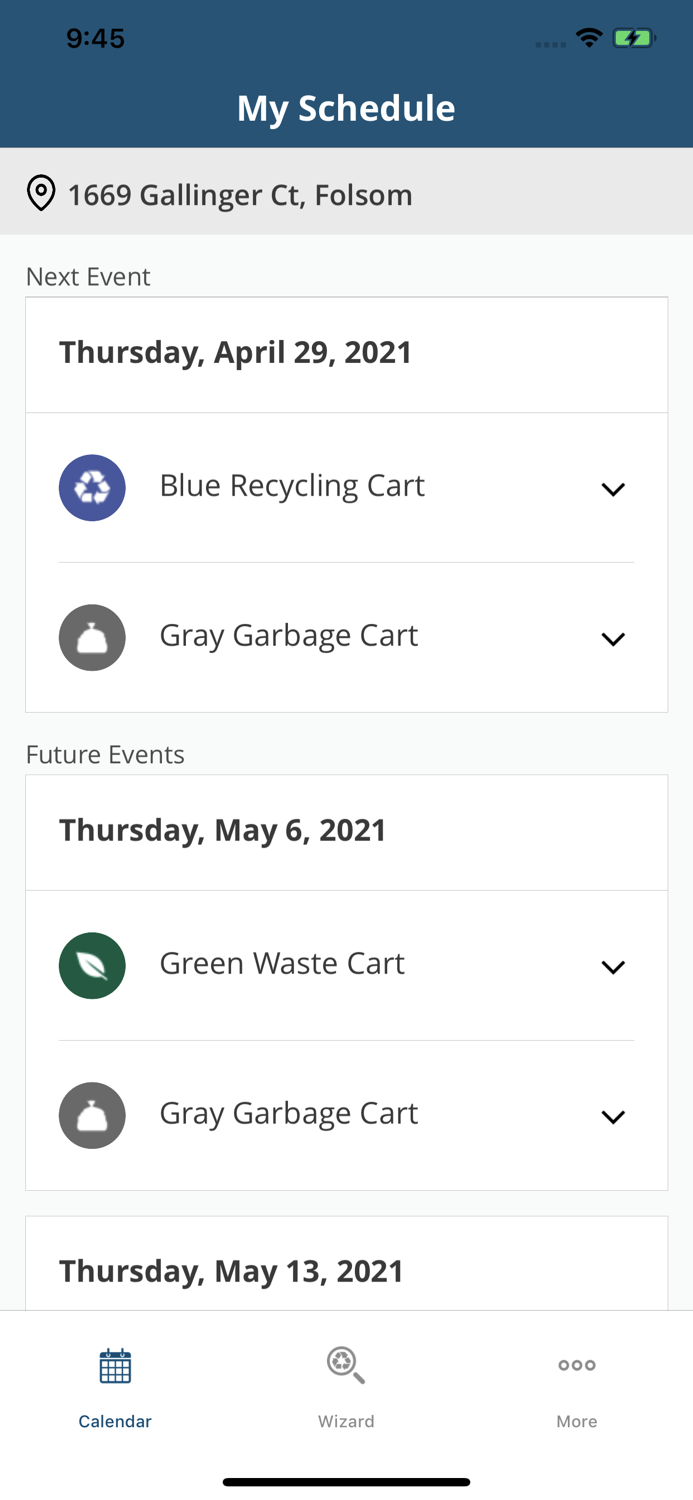Open the Calendar icon in the bottom bar
Screen dimensions: 693x1500
114,1364
